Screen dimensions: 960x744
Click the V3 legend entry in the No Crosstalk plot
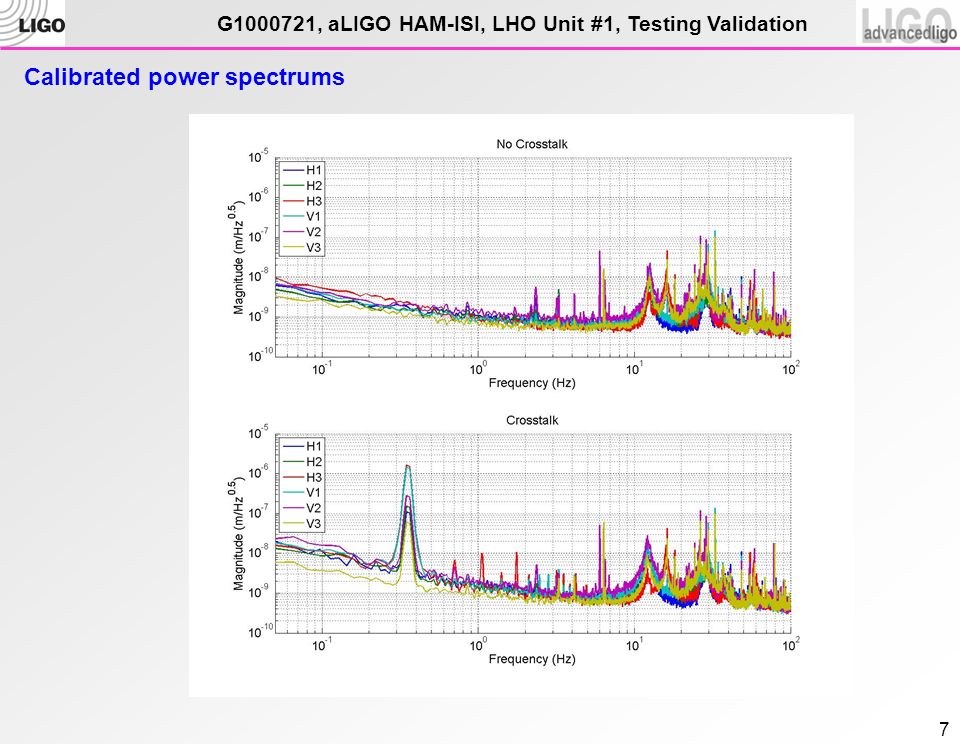(303, 247)
